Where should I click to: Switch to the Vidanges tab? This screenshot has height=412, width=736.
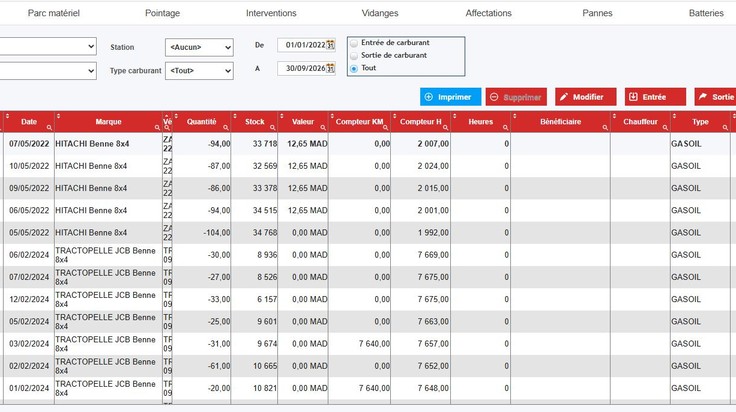pyautogui.click(x=380, y=13)
